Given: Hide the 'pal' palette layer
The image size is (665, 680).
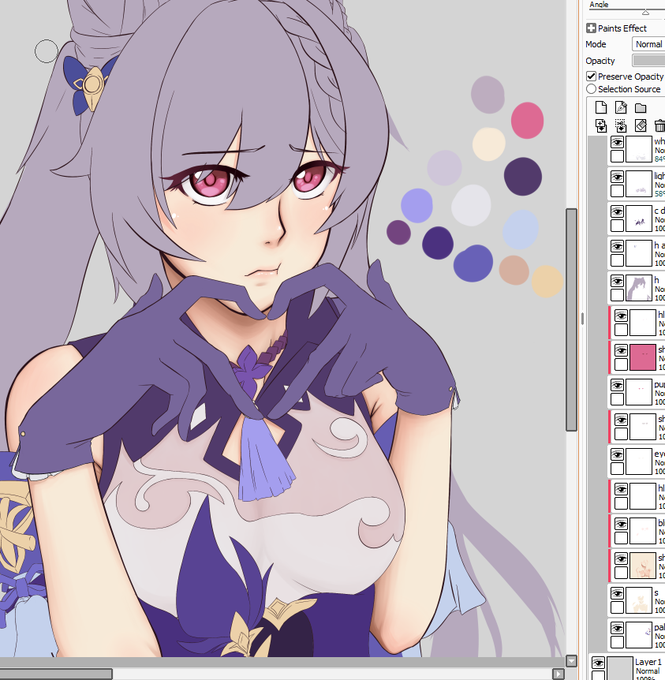Looking at the screenshot, I should [617, 628].
